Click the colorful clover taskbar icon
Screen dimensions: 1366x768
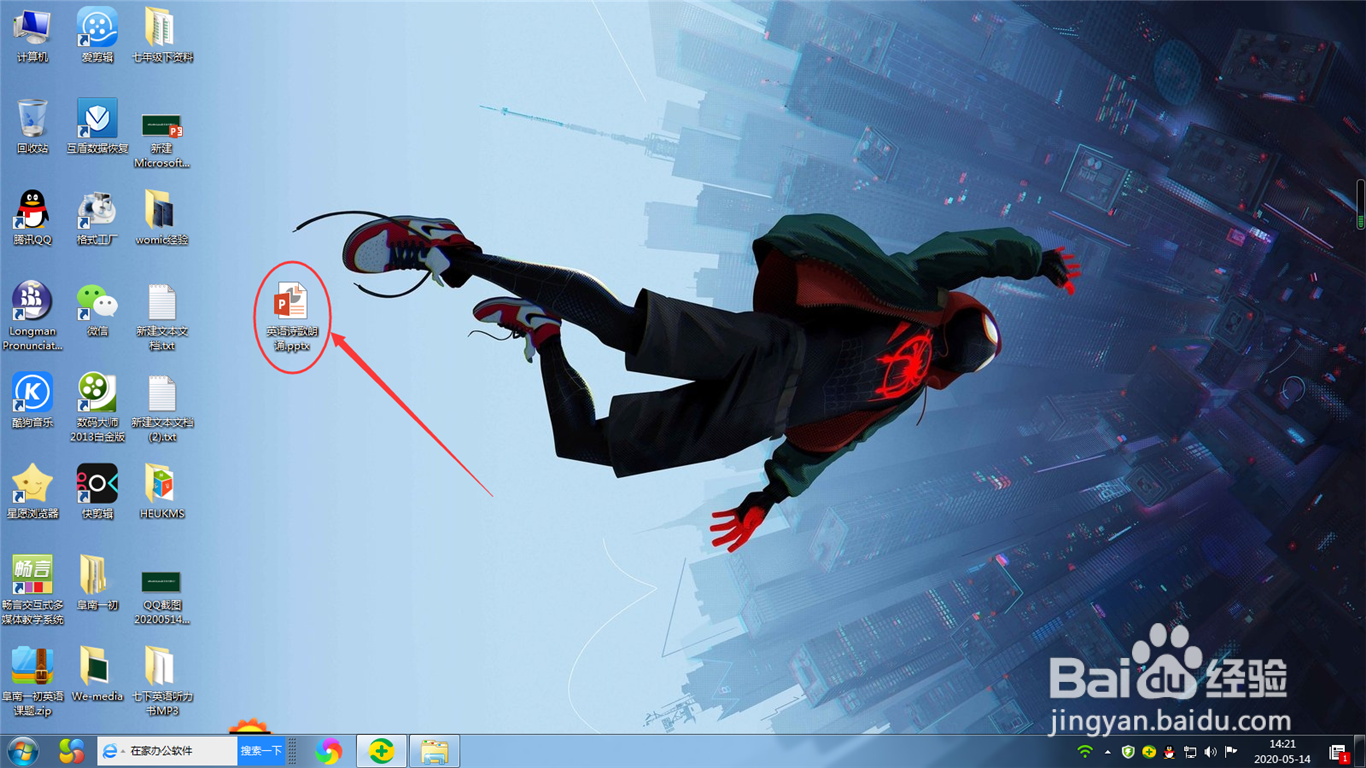pyautogui.click(x=72, y=751)
